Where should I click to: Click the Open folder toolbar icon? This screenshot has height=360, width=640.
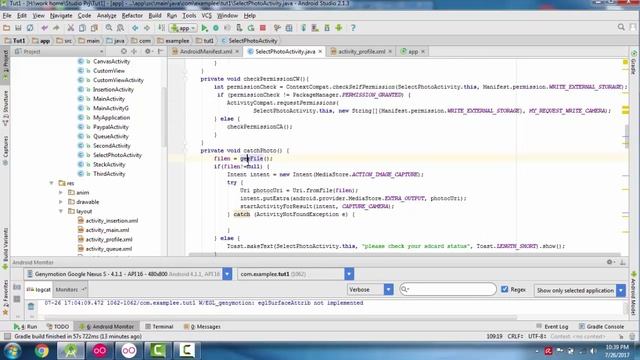point(7,28)
